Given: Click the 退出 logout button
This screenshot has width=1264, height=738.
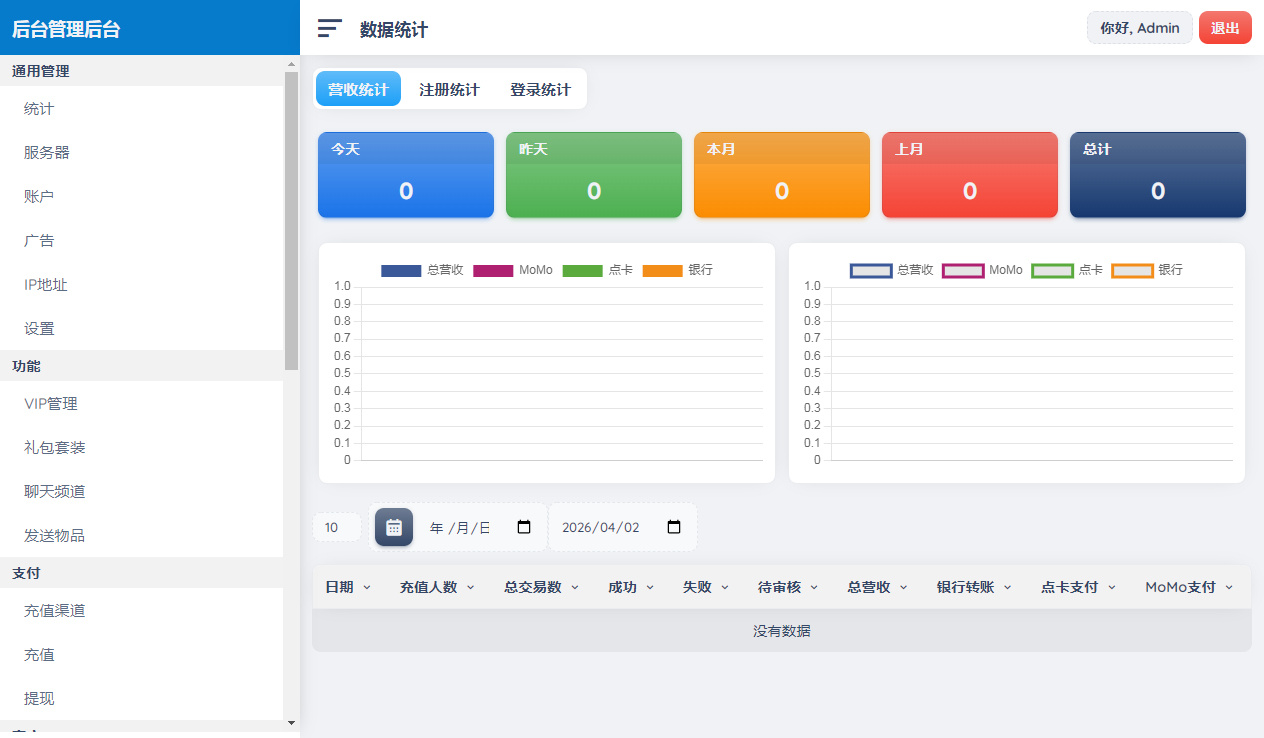Looking at the screenshot, I should [1224, 27].
